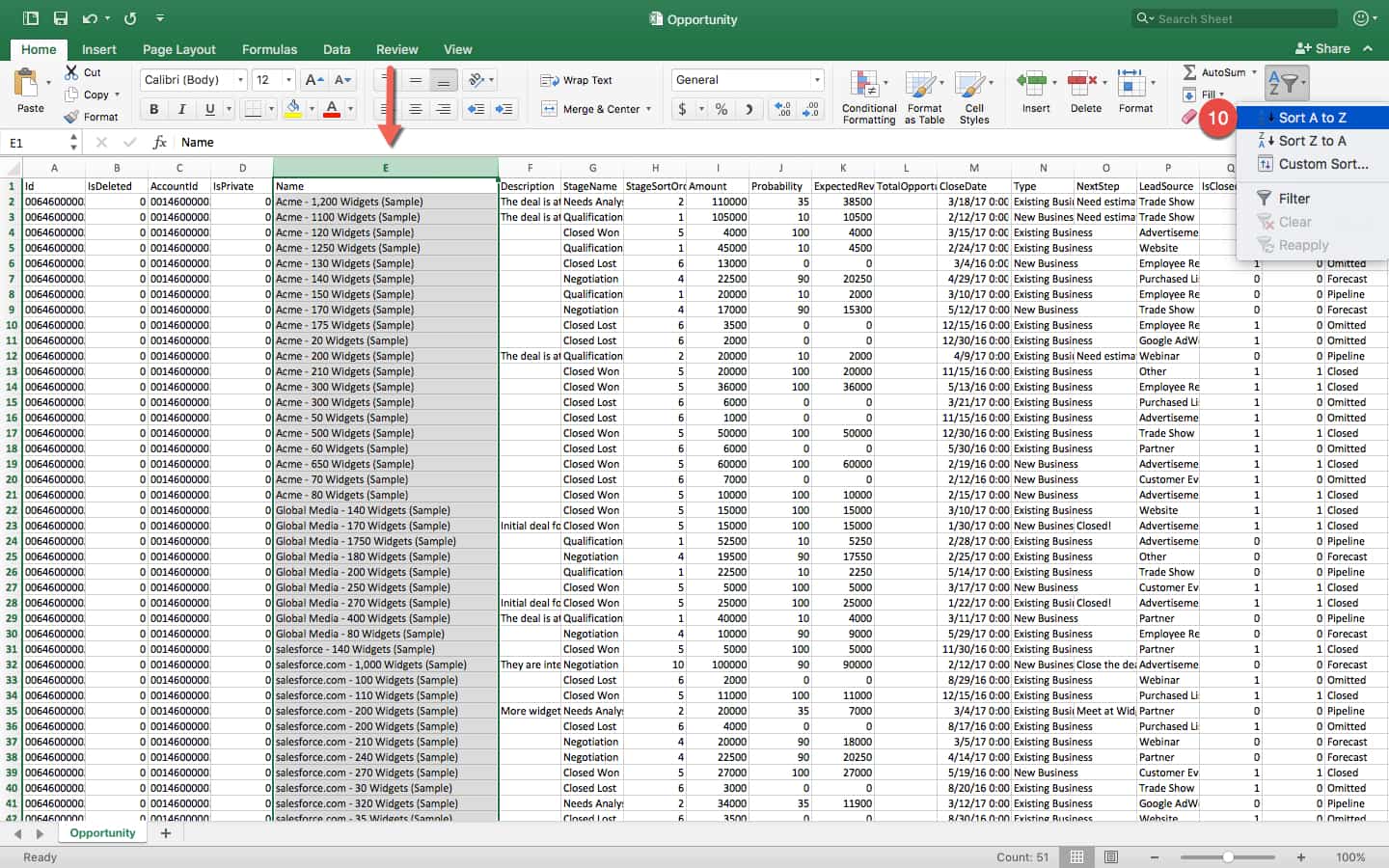Viewport: 1389px width, 868px height.
Task: Open Conditional Formatting tool
Action: [864, 85]
